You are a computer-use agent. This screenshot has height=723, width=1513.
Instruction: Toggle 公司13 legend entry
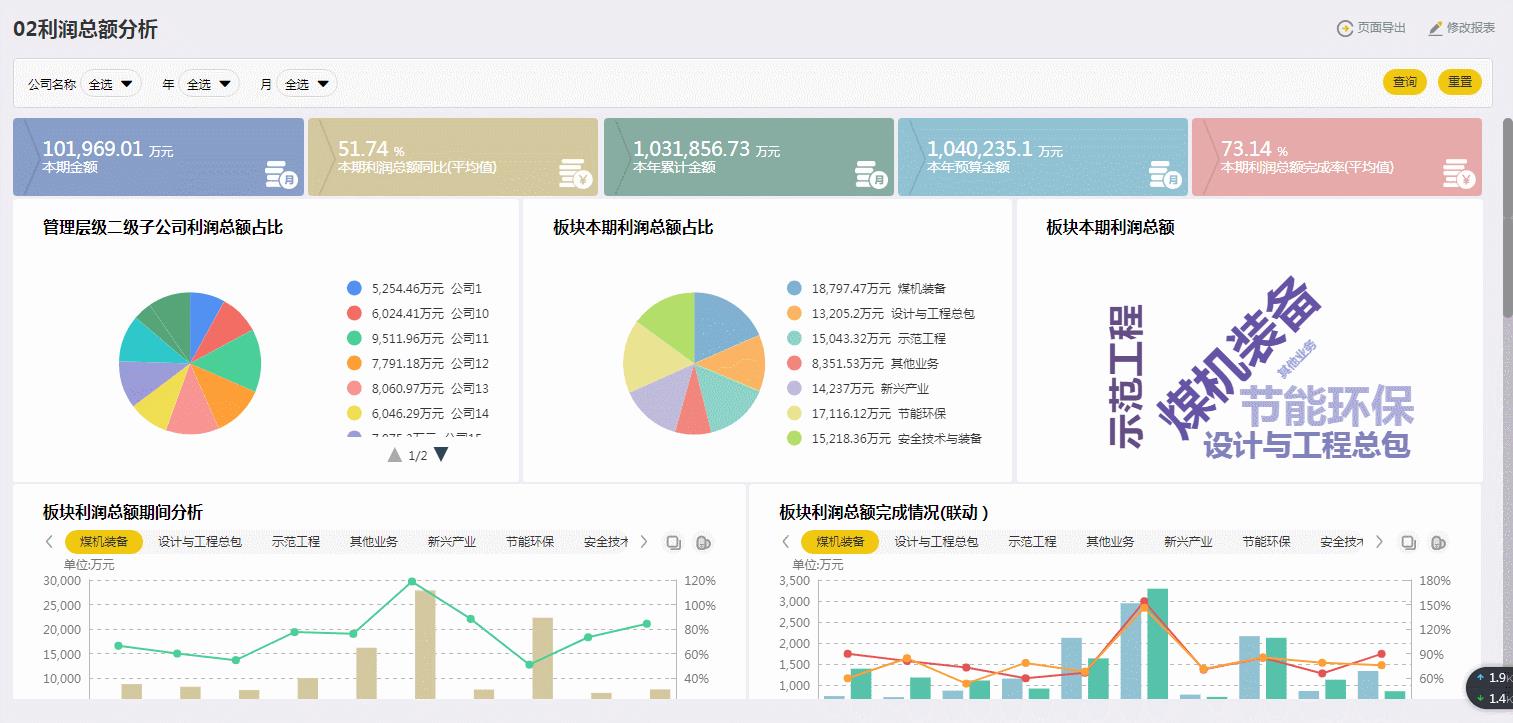coord(417,388)
